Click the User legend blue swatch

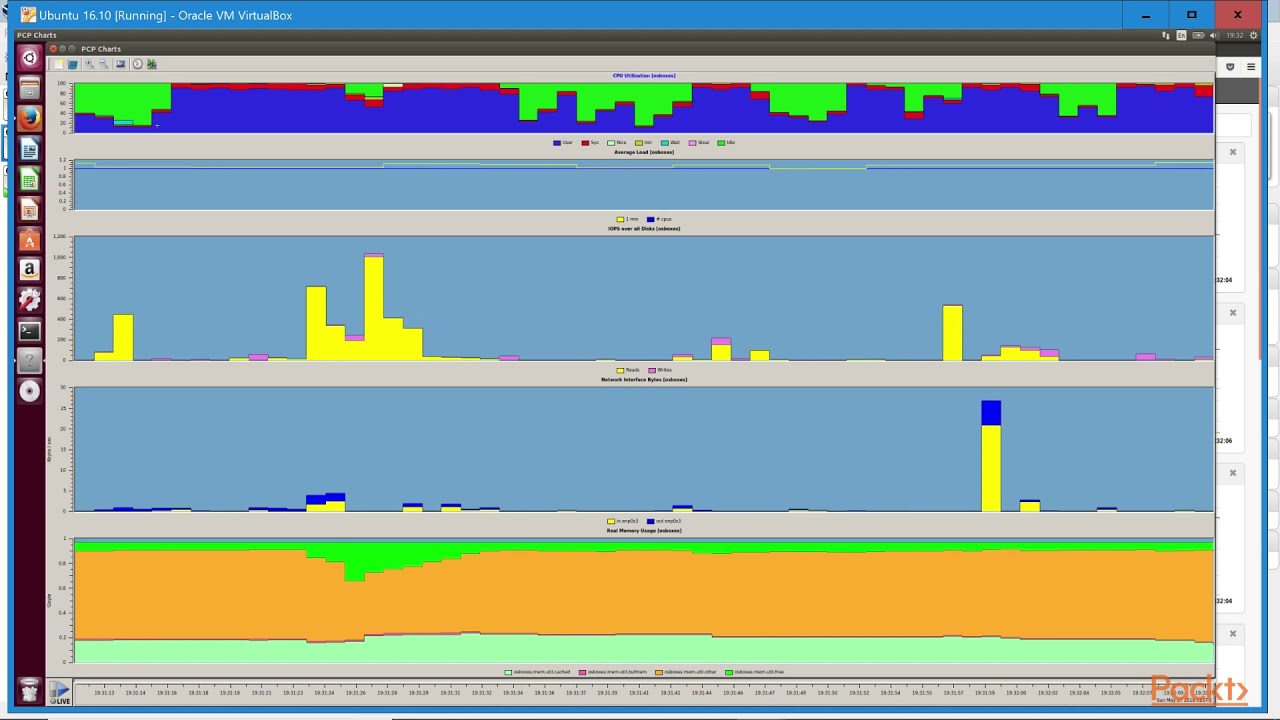point(557,143)
